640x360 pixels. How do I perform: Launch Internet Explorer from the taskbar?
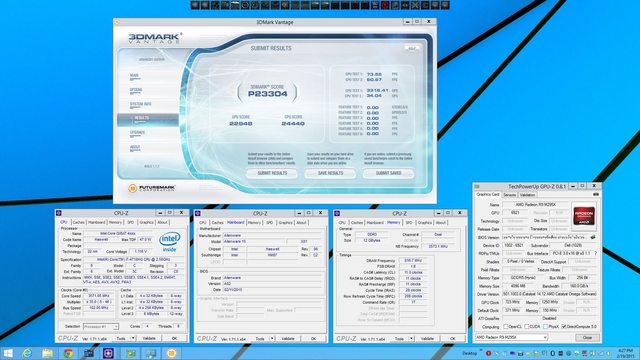(x=27, y=353)
